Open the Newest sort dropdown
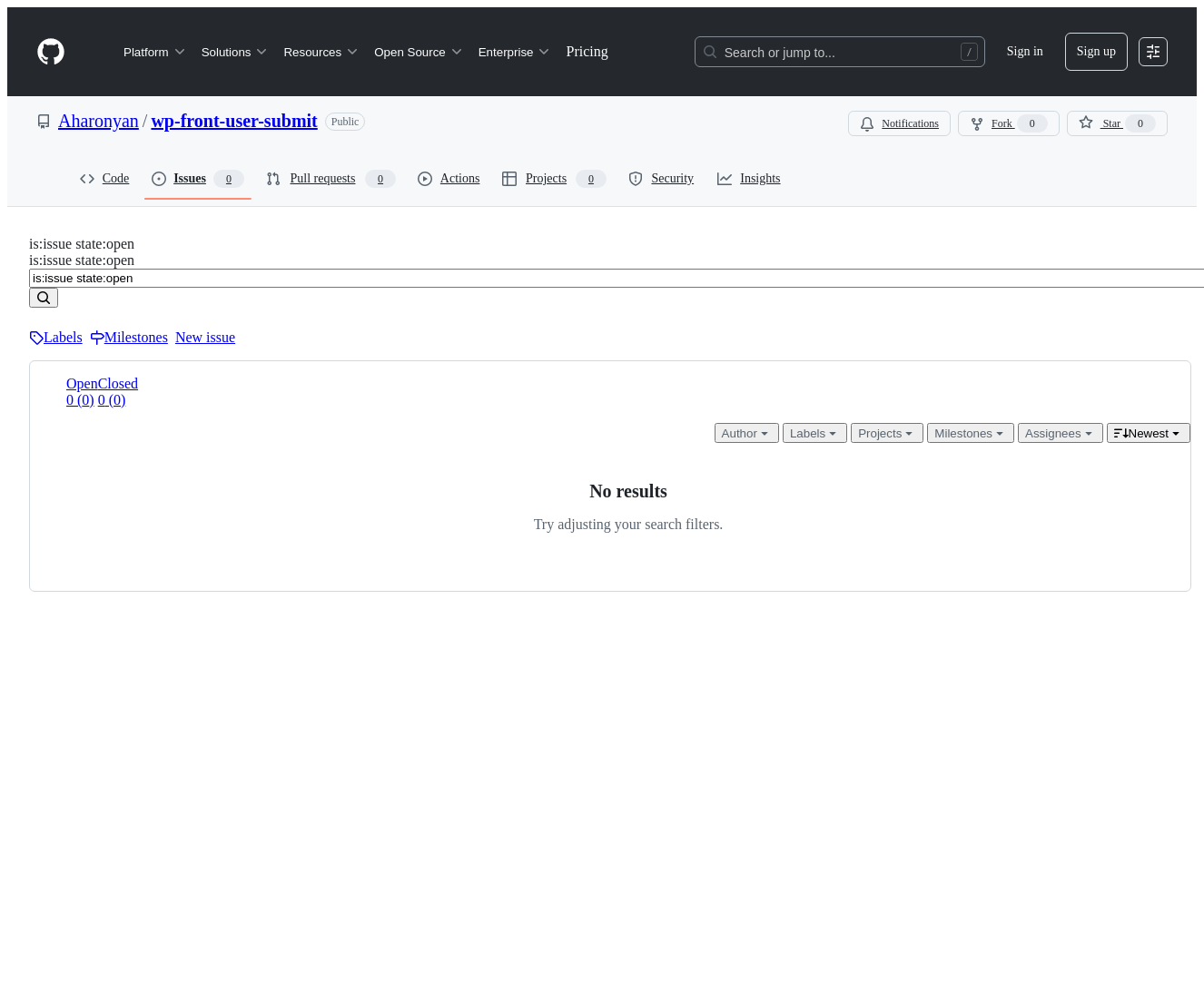The image size is (1204, 1002). 1149,434
